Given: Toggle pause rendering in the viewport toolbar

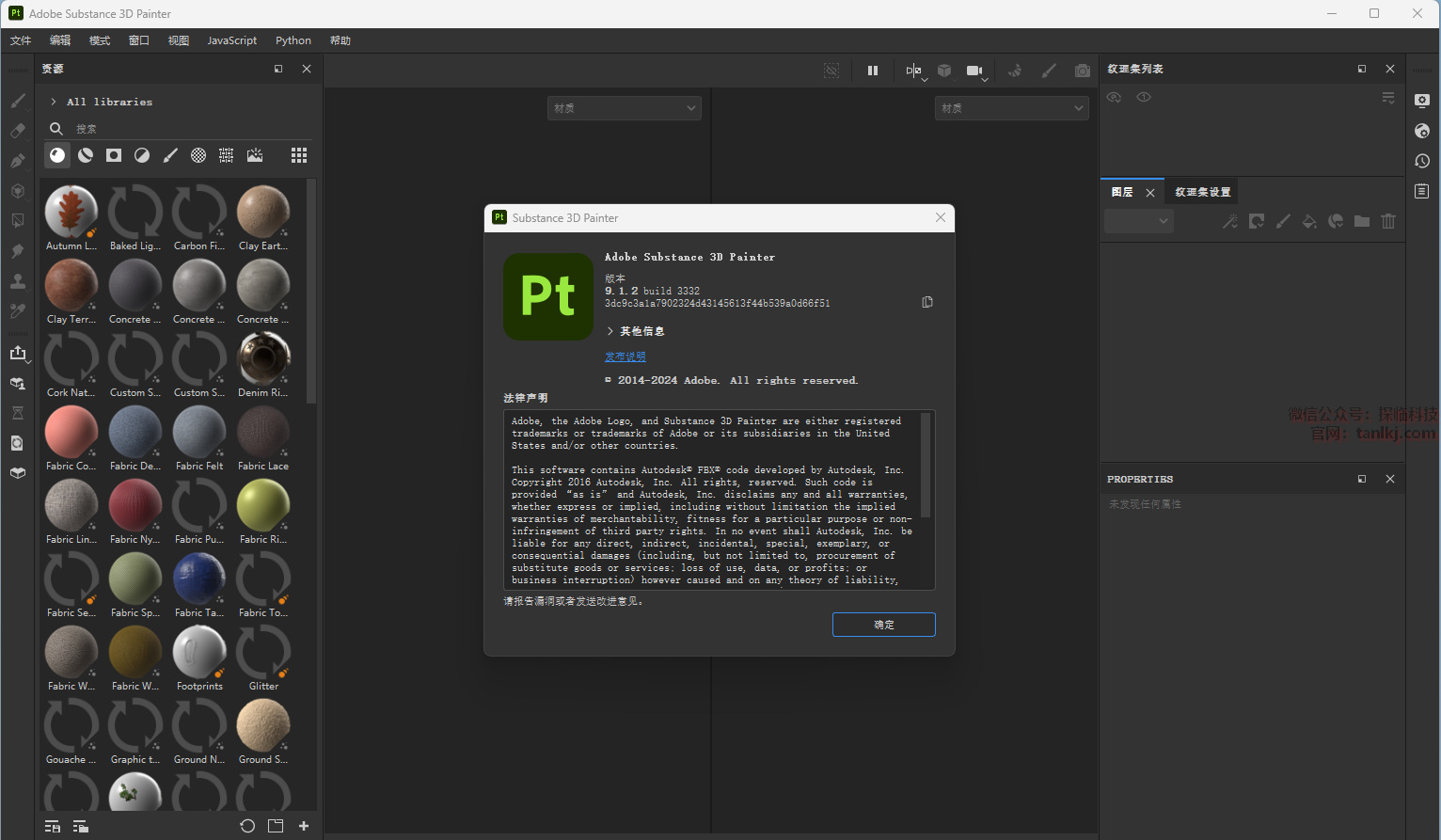Looking at the screenshot, I should pos(873,71).
